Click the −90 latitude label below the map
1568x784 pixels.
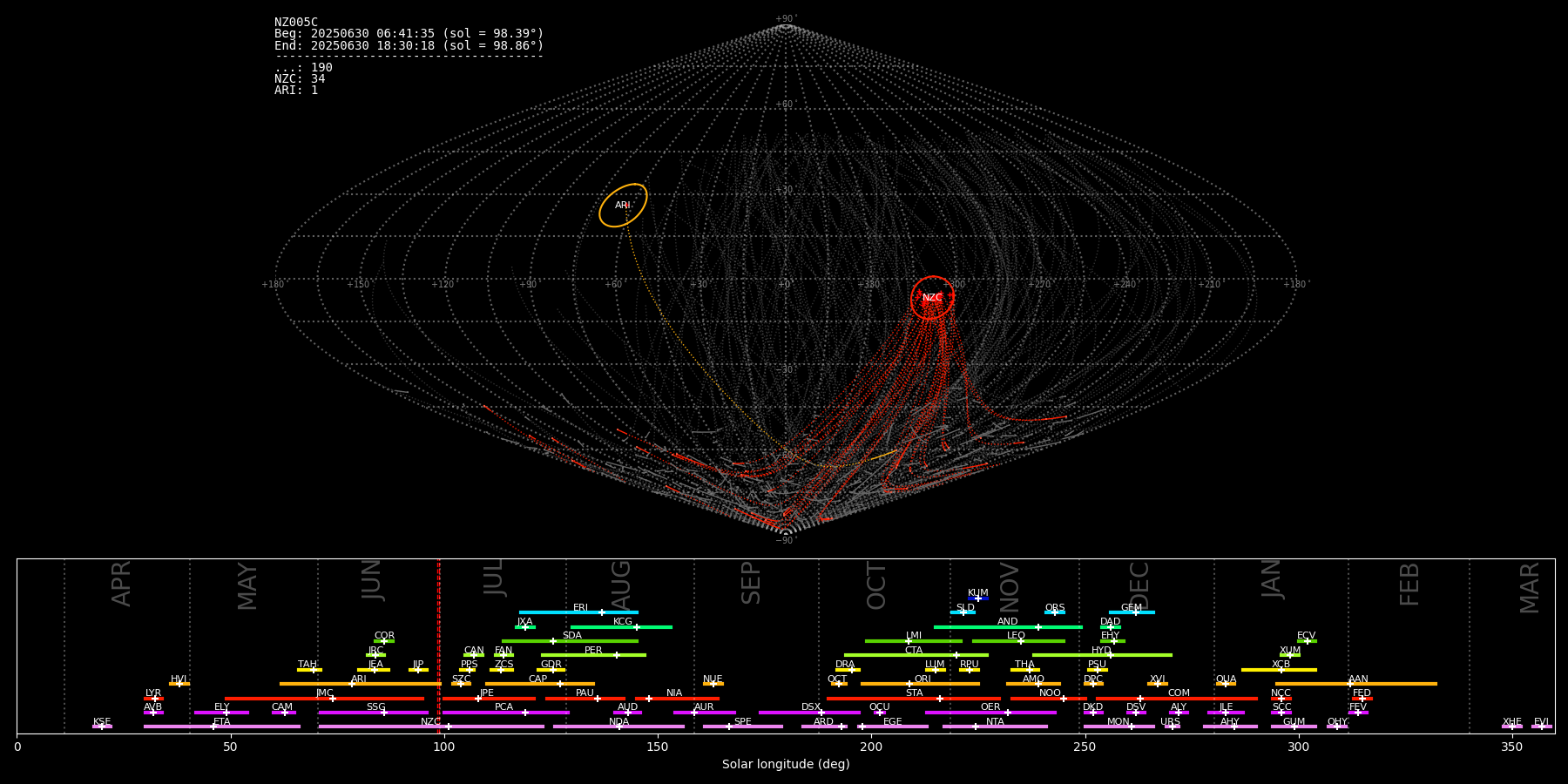point(785,541)
